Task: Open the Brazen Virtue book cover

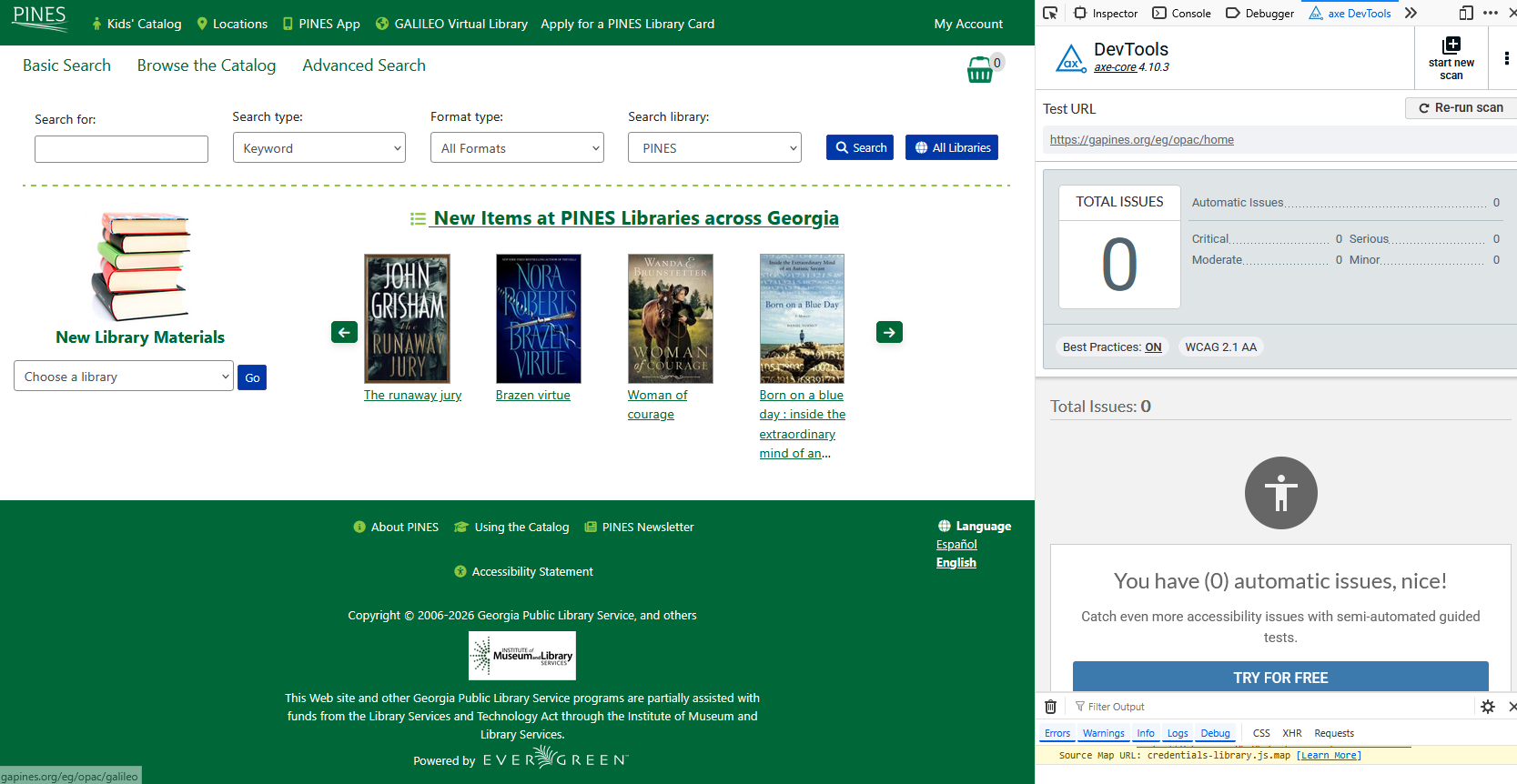Action: (x=538, y=318)
